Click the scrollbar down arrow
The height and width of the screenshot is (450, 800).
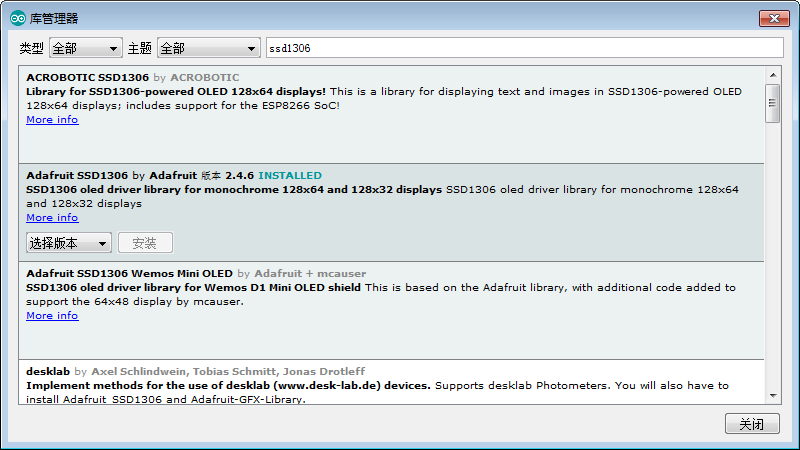[x=773, y=396]
